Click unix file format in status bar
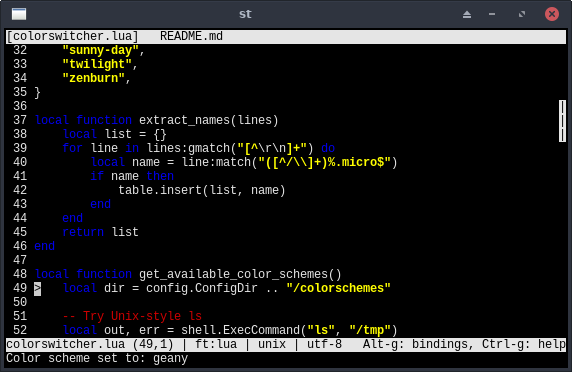572x372 pixels. pyautogui.click(x=272, y=344)
